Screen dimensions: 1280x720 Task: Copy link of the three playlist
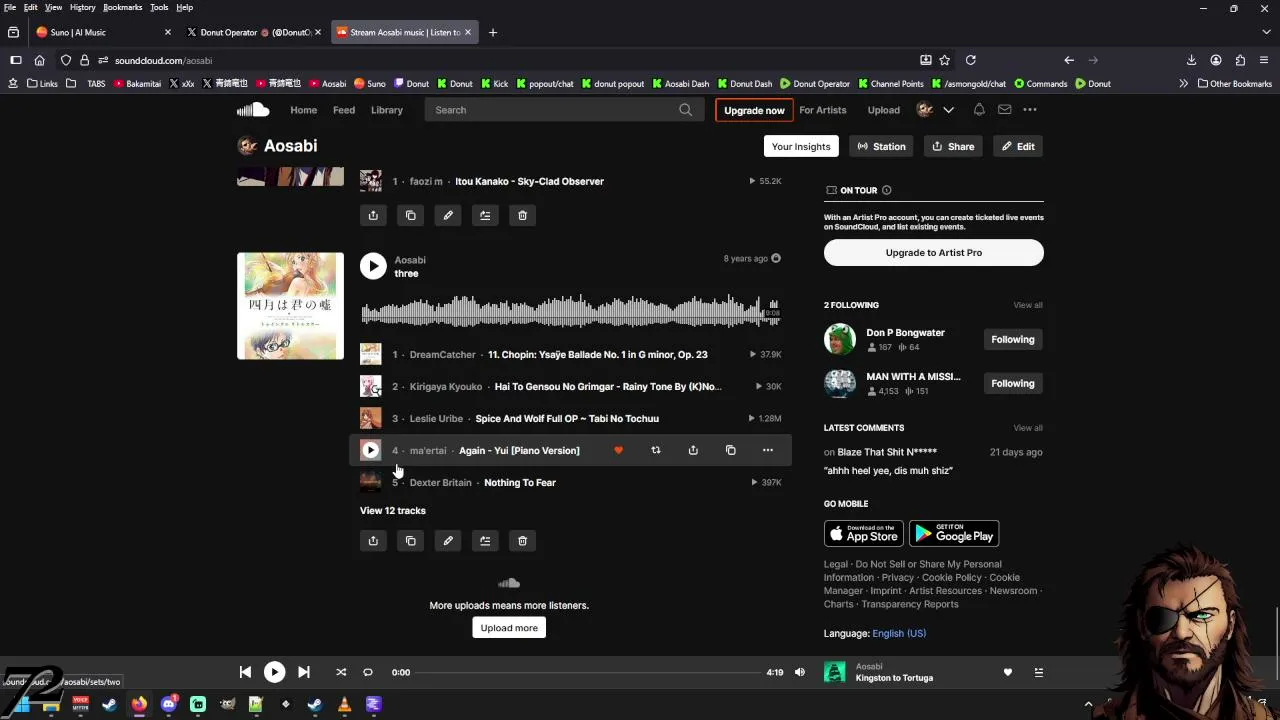(411, 541)
